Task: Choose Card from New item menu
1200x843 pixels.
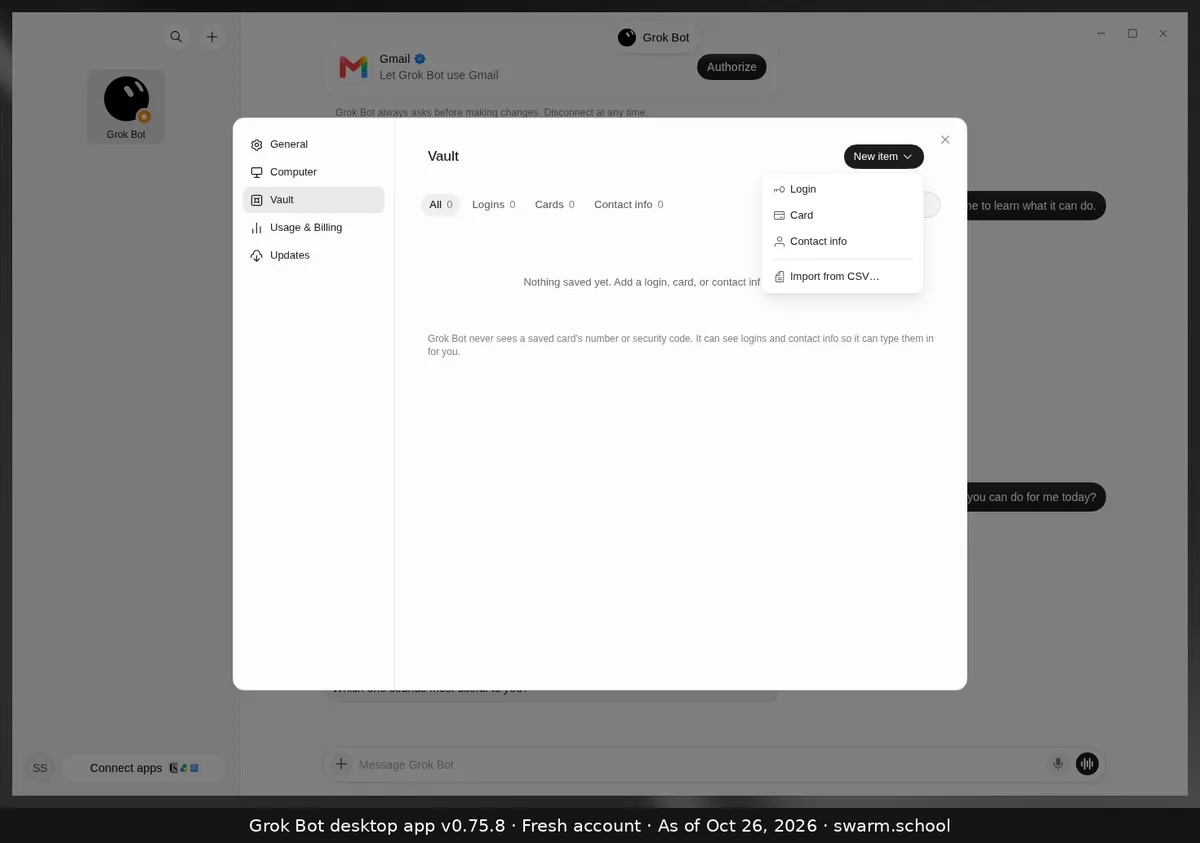Action: click(x=842, y=215)
